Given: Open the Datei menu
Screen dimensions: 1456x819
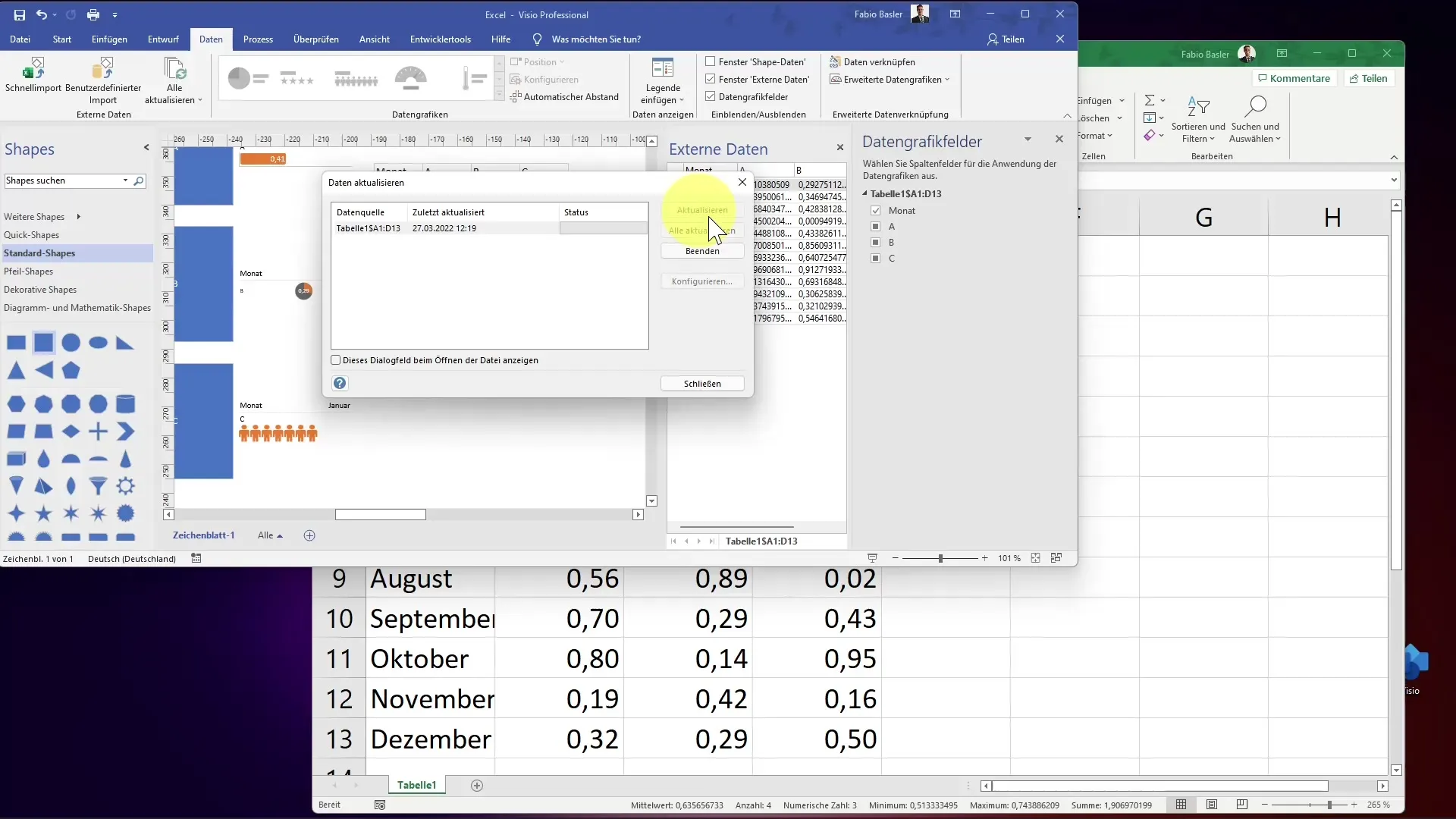Looking at the screenshot, I should pyautogui.click(x=20, y=39).
